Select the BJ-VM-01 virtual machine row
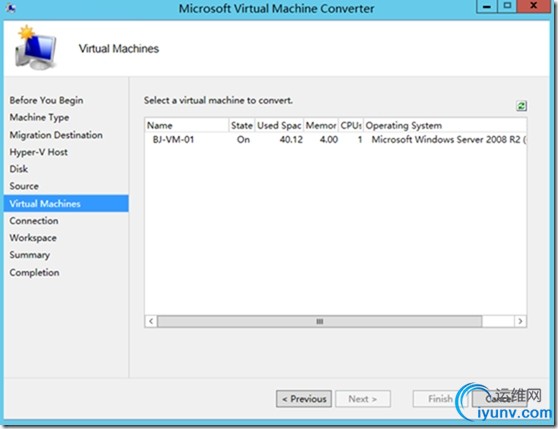Viewport: 558px width, 429px height. point(336,139)
